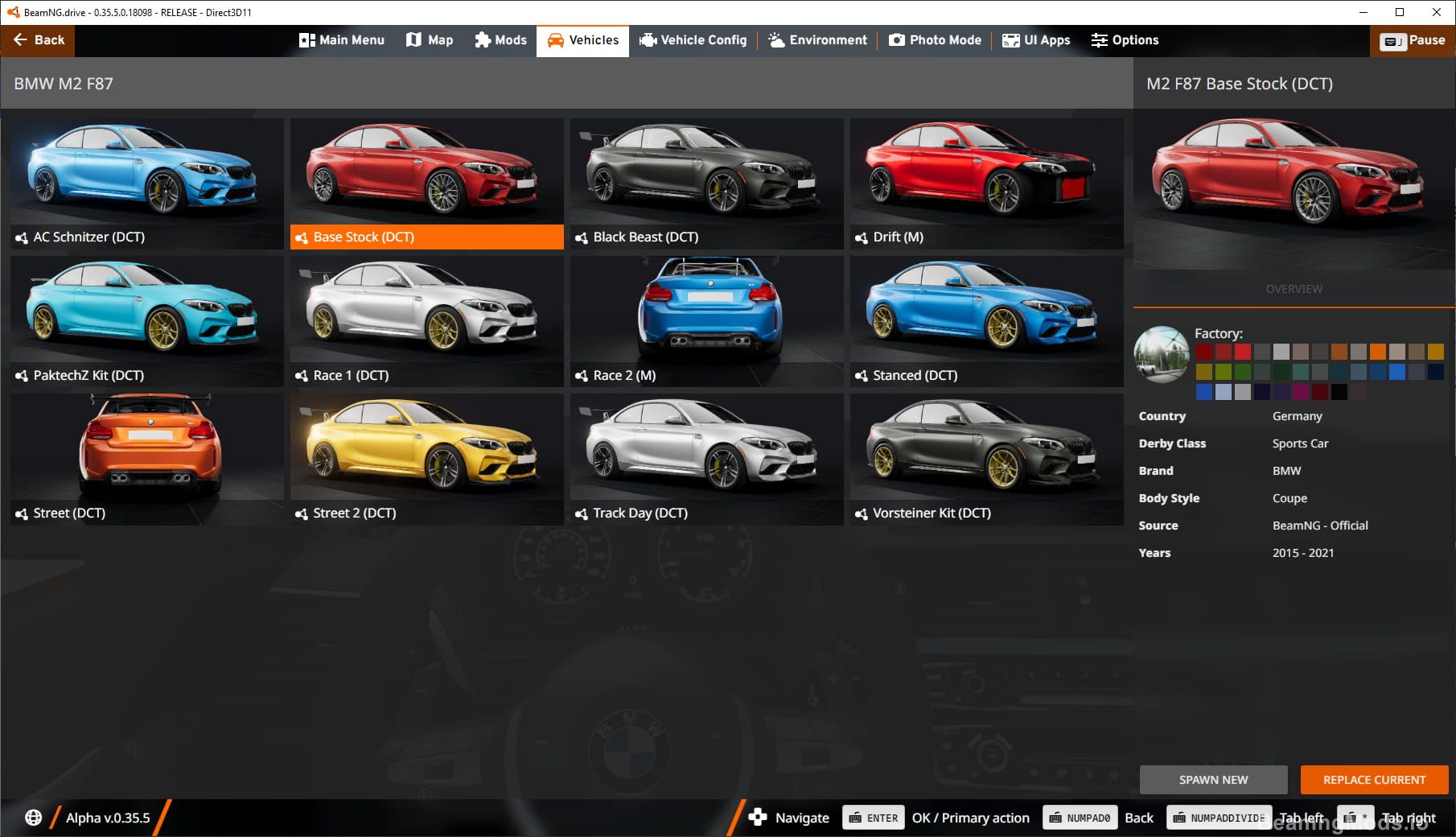Open the Main Menu tab
This screenshot has height=837, width=1456.
[342, 40]
